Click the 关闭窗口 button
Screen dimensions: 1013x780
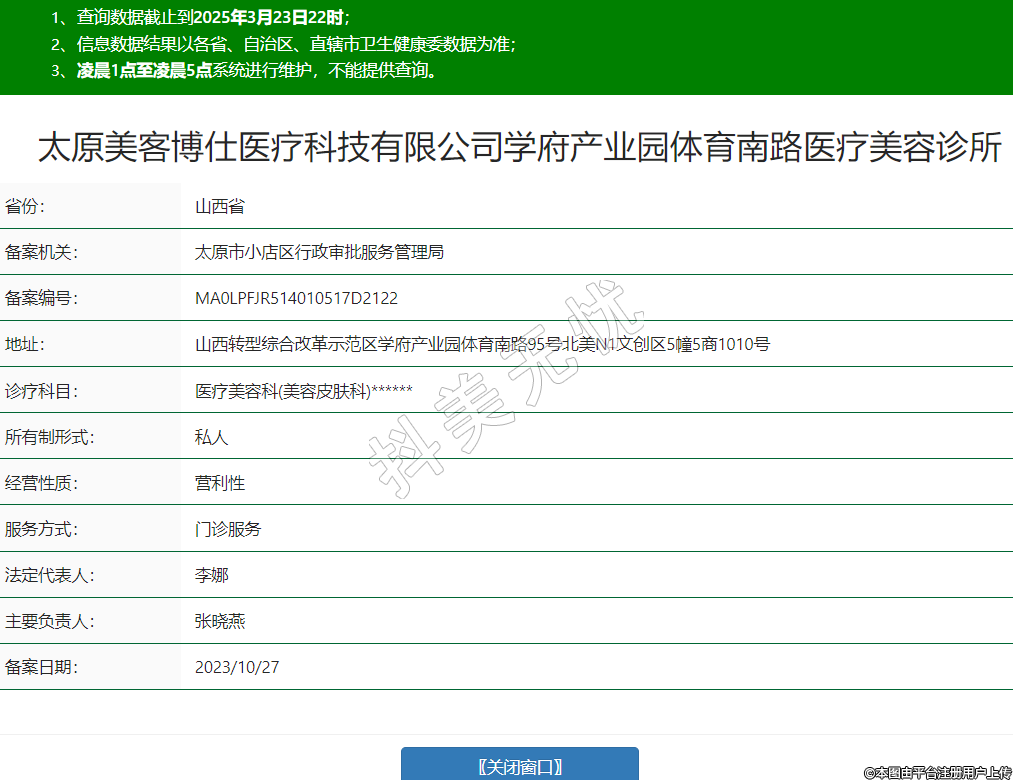click(x=519, y=766)
